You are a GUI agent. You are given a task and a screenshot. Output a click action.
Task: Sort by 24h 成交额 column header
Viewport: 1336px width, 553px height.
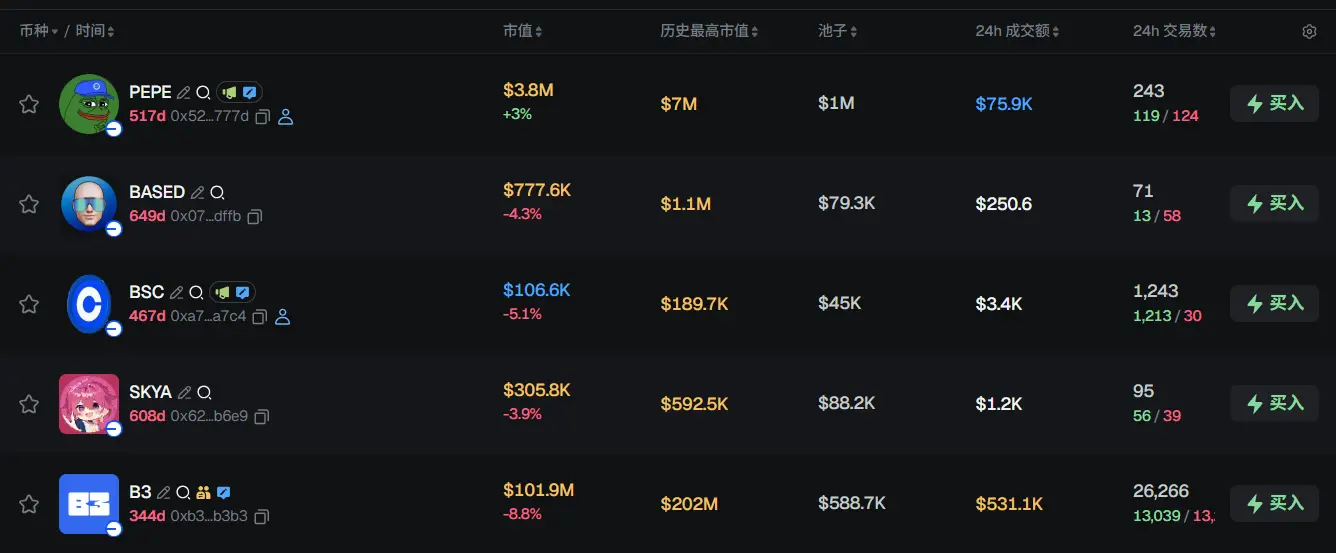(x=1017, y=32)
